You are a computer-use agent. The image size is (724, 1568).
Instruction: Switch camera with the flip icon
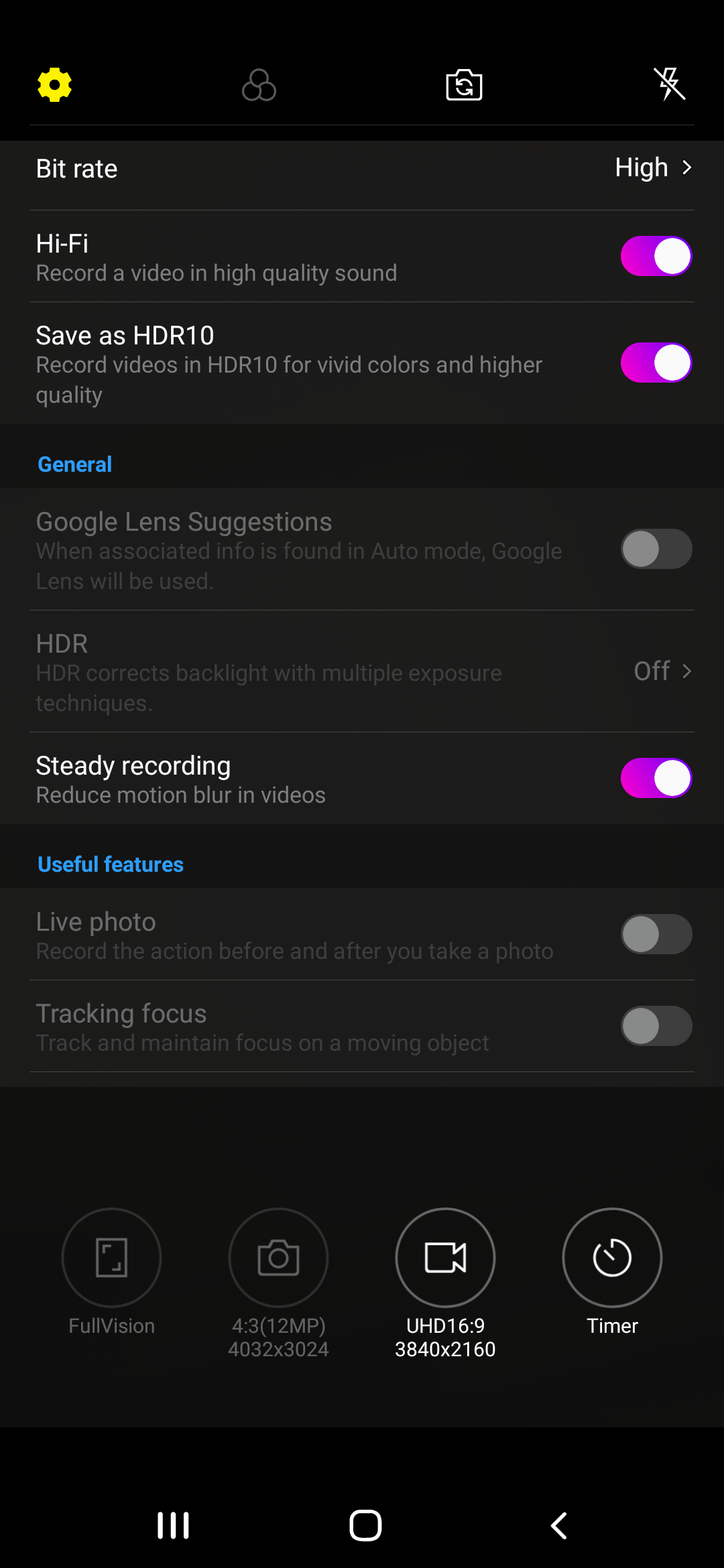(464, 85)
